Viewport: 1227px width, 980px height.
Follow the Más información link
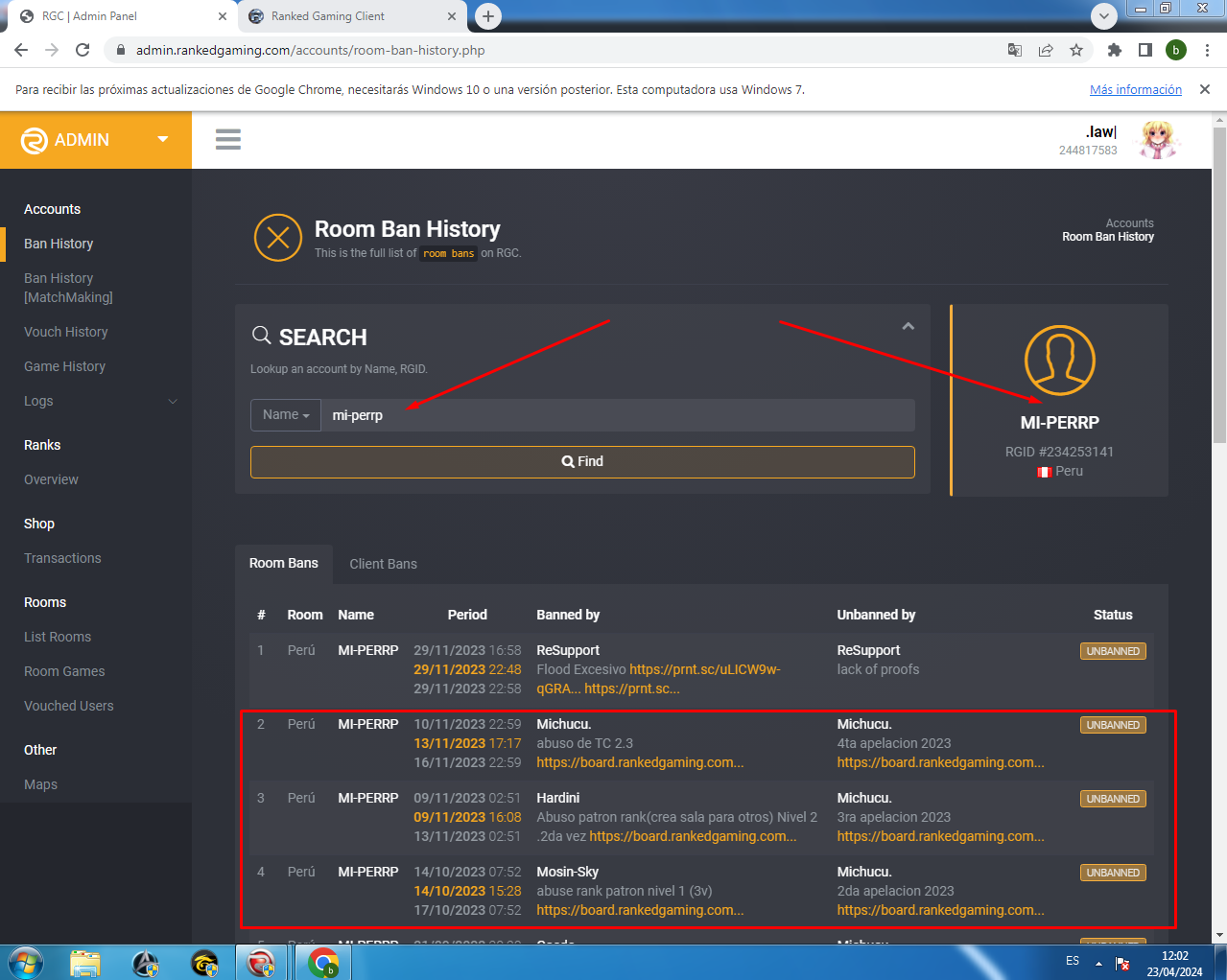pyautogui.click(x=1136, y=89)
